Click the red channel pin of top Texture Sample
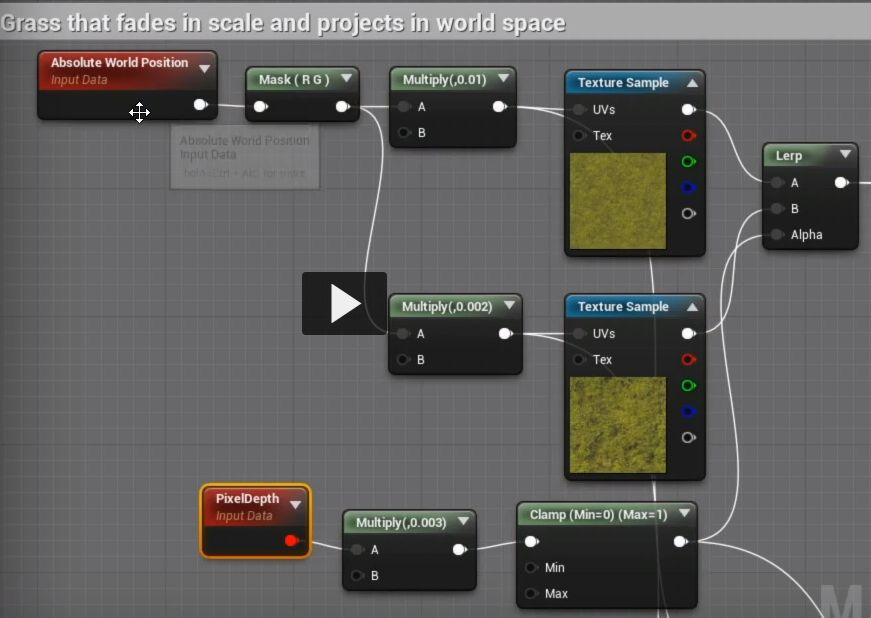This screenshot has width=871, height=618. (x=688, y=135)
